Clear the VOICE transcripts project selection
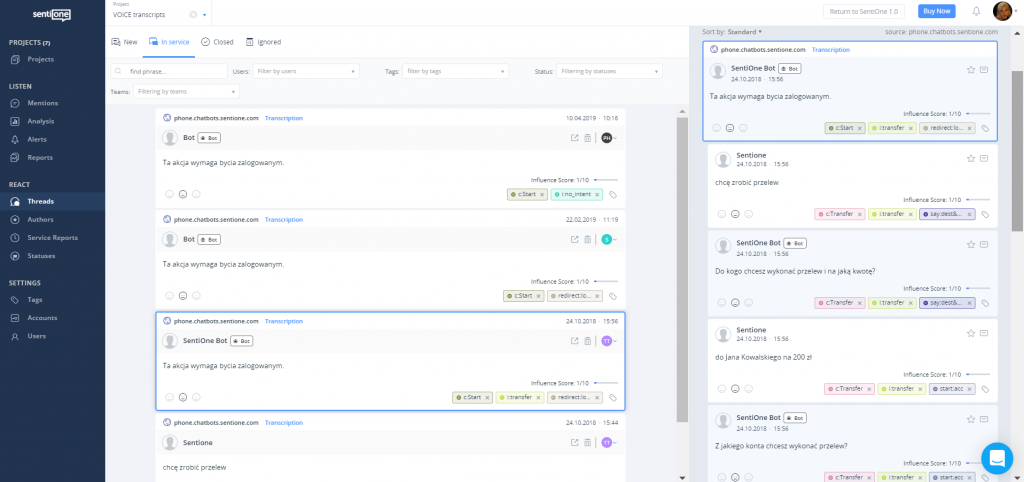The width and height of the screenshot is (1024, 482). (193, 15)
